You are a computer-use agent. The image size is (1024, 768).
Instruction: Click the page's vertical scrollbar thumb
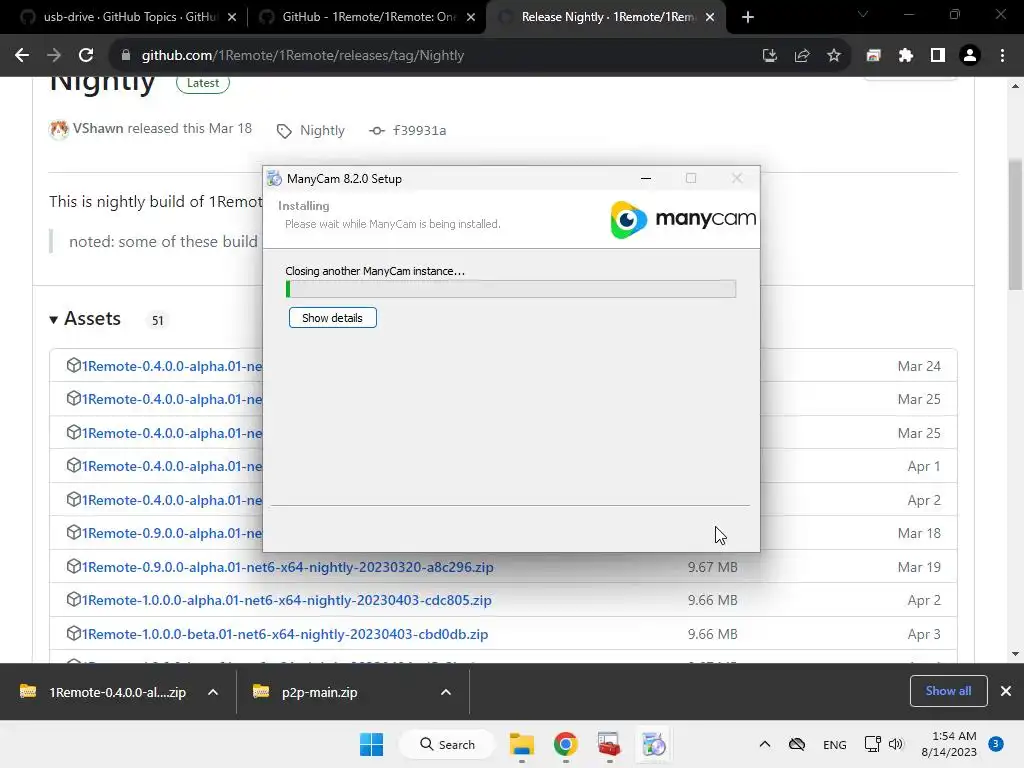[1015, 225]
